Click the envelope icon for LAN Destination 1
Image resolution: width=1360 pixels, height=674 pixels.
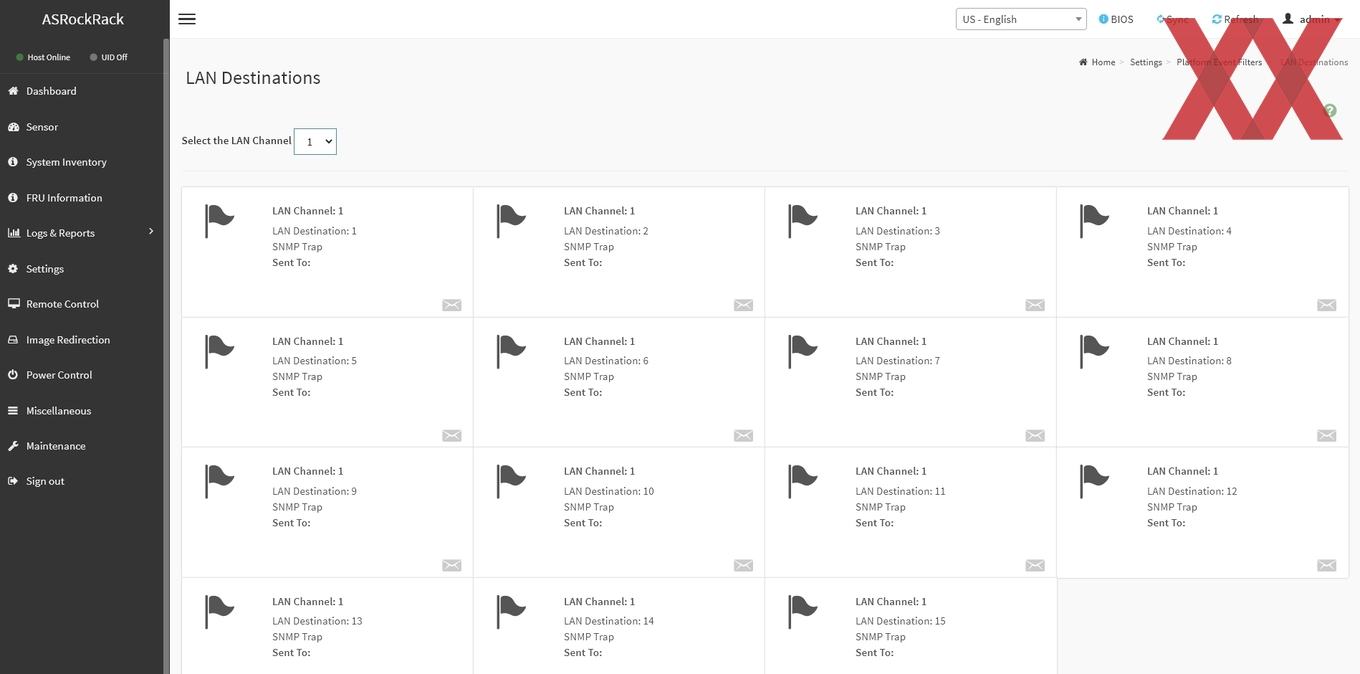click(452, 305)
